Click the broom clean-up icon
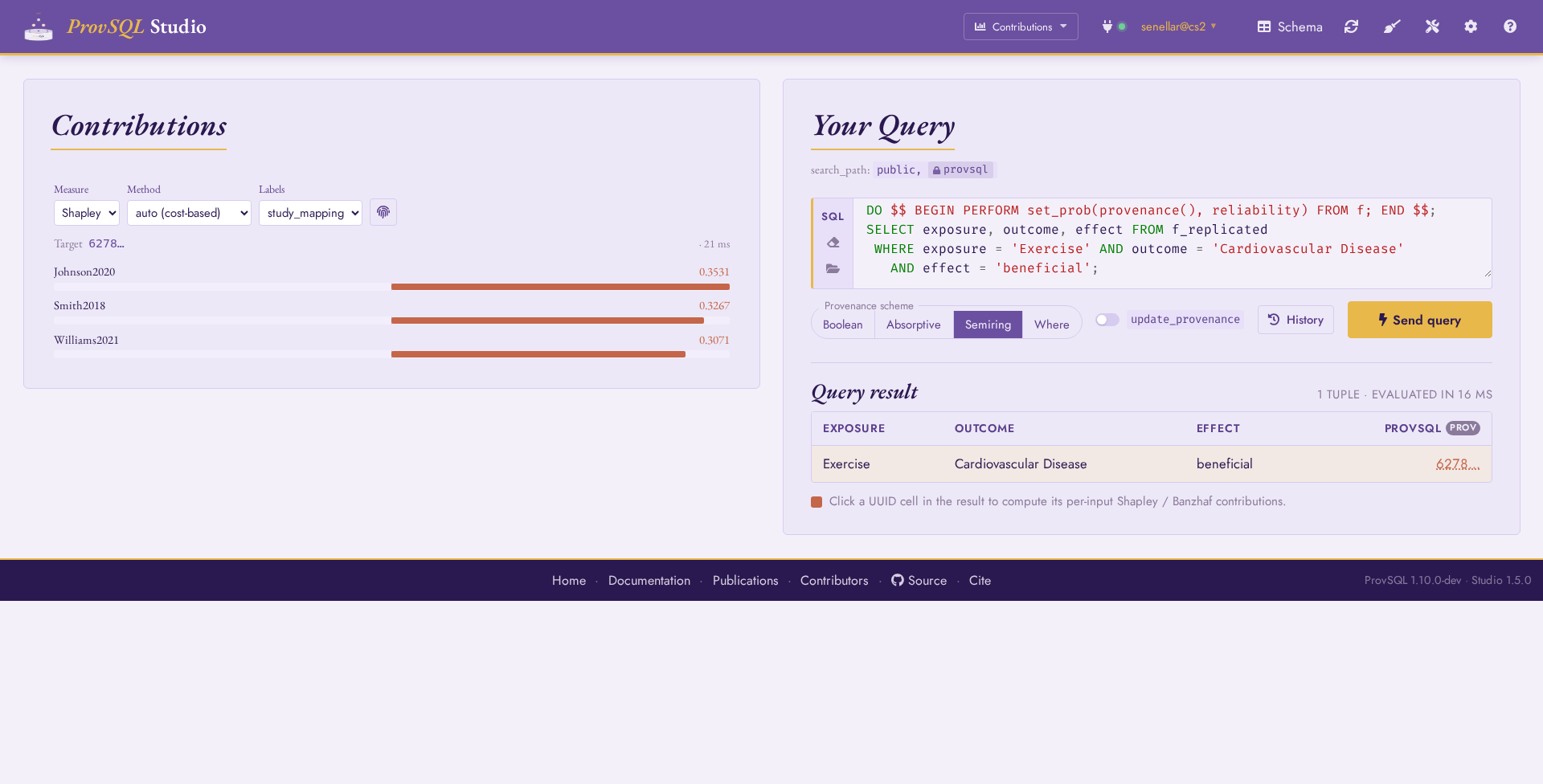The image size is (1543, 784). [1392, 27]
